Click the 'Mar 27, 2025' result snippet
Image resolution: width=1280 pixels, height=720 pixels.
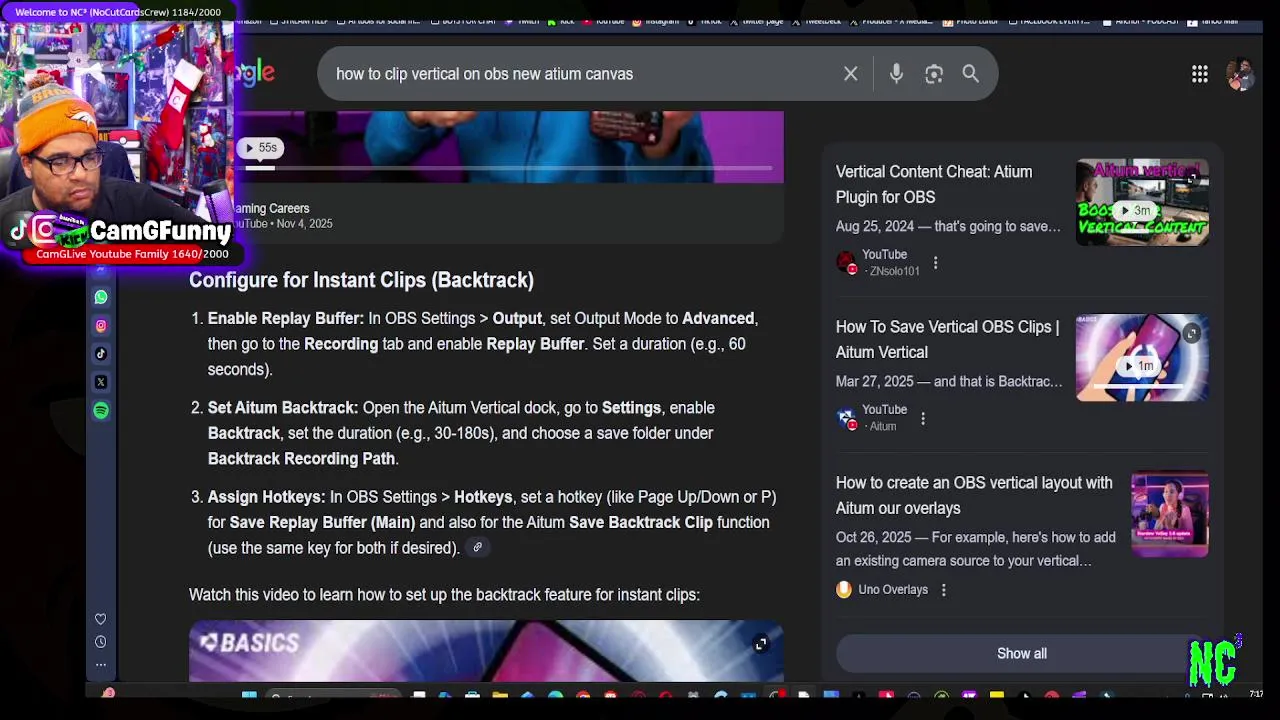[x=949, y=381]
